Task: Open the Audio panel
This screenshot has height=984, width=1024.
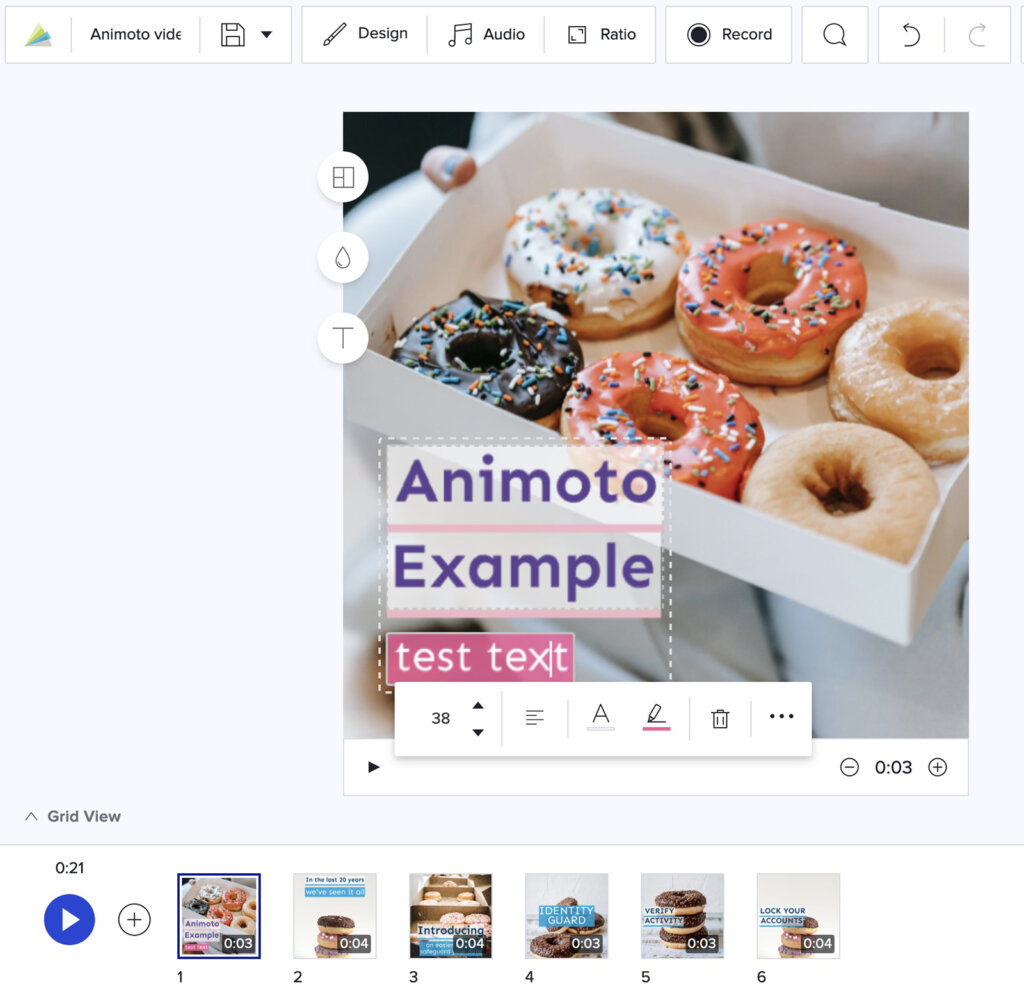Action: [487, 33]
